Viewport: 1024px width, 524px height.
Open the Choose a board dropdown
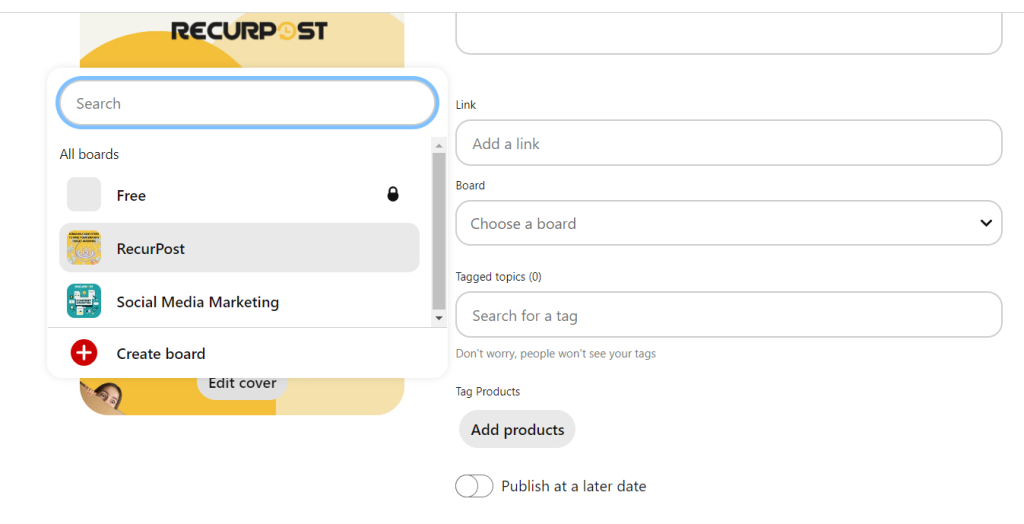point(729,223)
